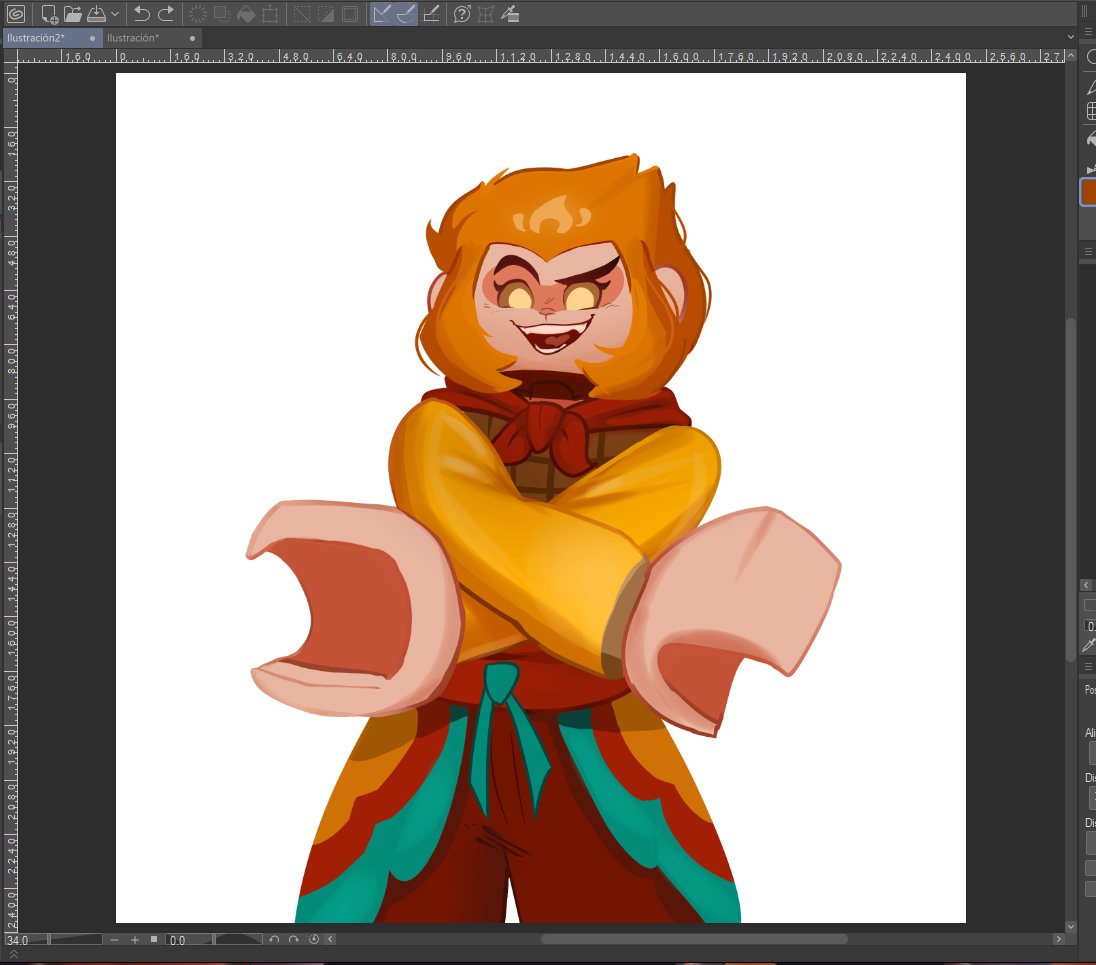The width and height of the screenshot is (1096, 965).
Task: Click the Clear (spinner-shaped) icon
Action: (198, 13)
